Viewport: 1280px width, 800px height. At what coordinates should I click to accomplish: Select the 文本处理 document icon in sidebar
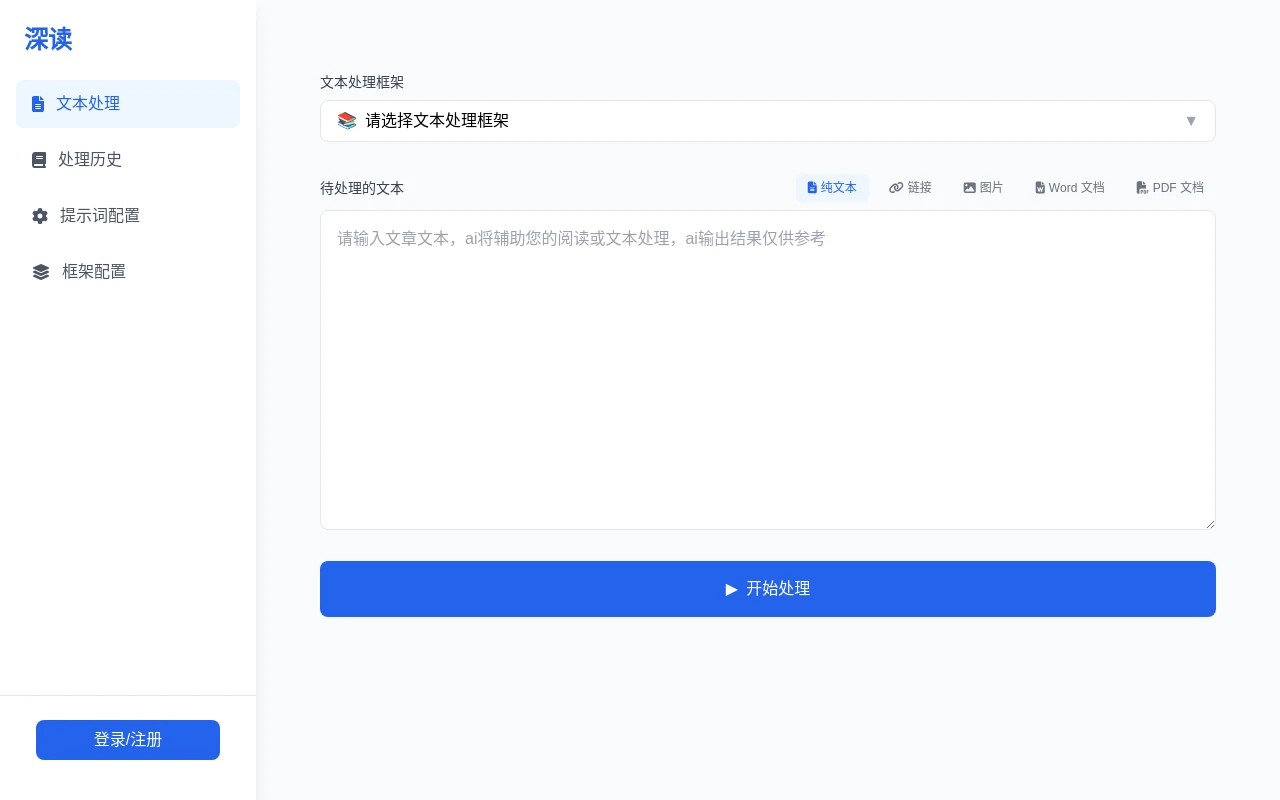[38, 103]
